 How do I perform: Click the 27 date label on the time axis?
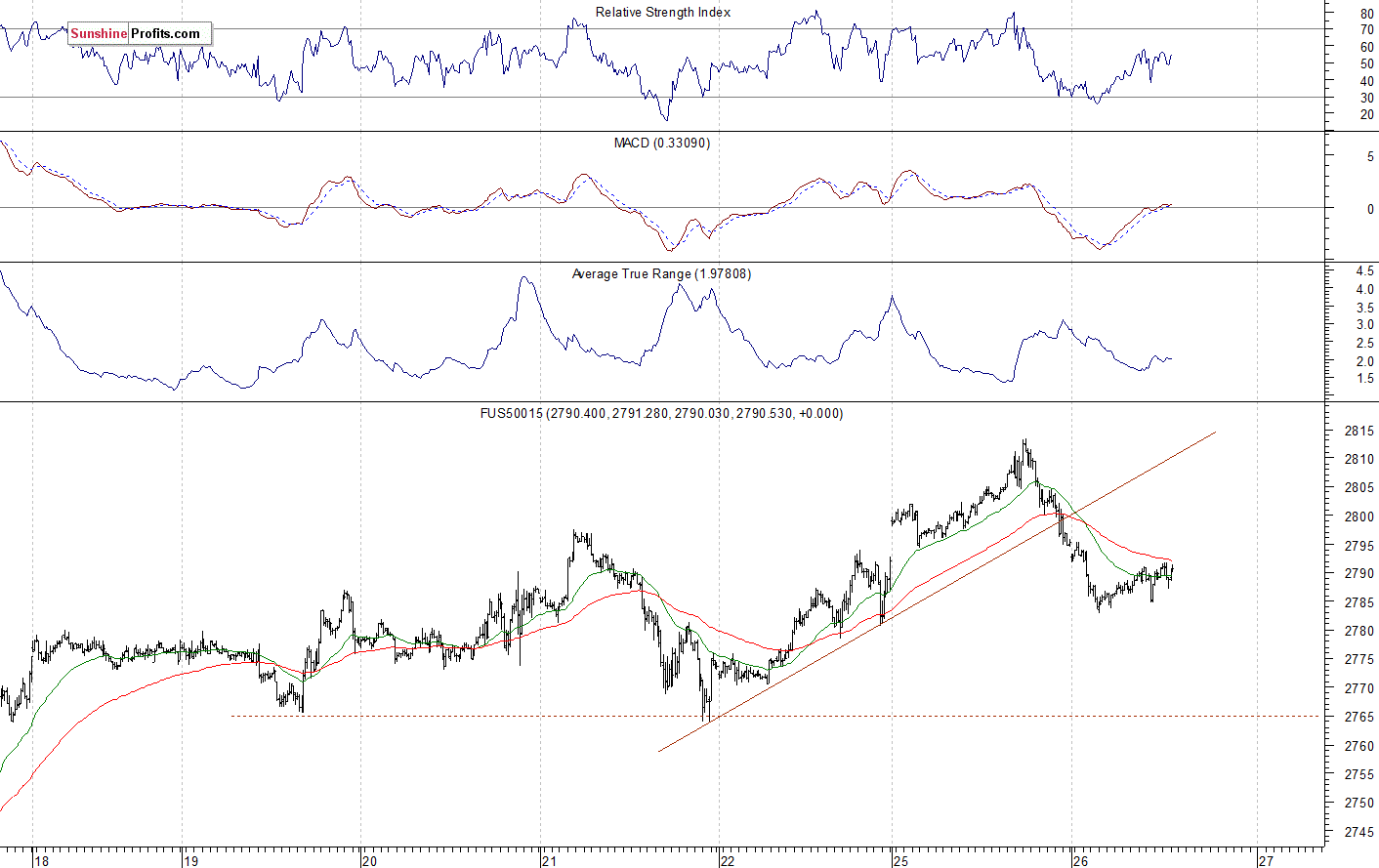click(1266, 860)
